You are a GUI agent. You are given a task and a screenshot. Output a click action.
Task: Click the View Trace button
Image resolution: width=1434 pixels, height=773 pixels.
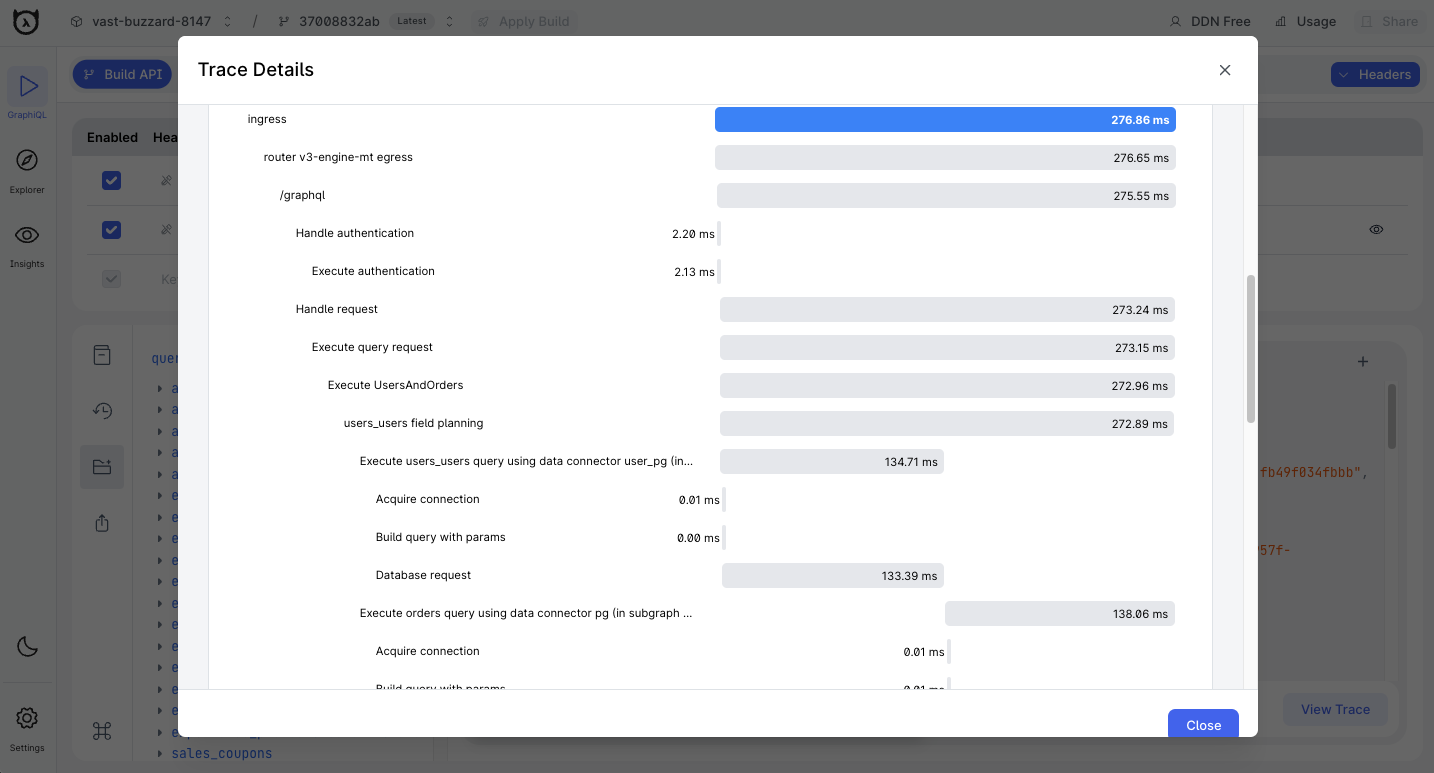coord(1335,710)
